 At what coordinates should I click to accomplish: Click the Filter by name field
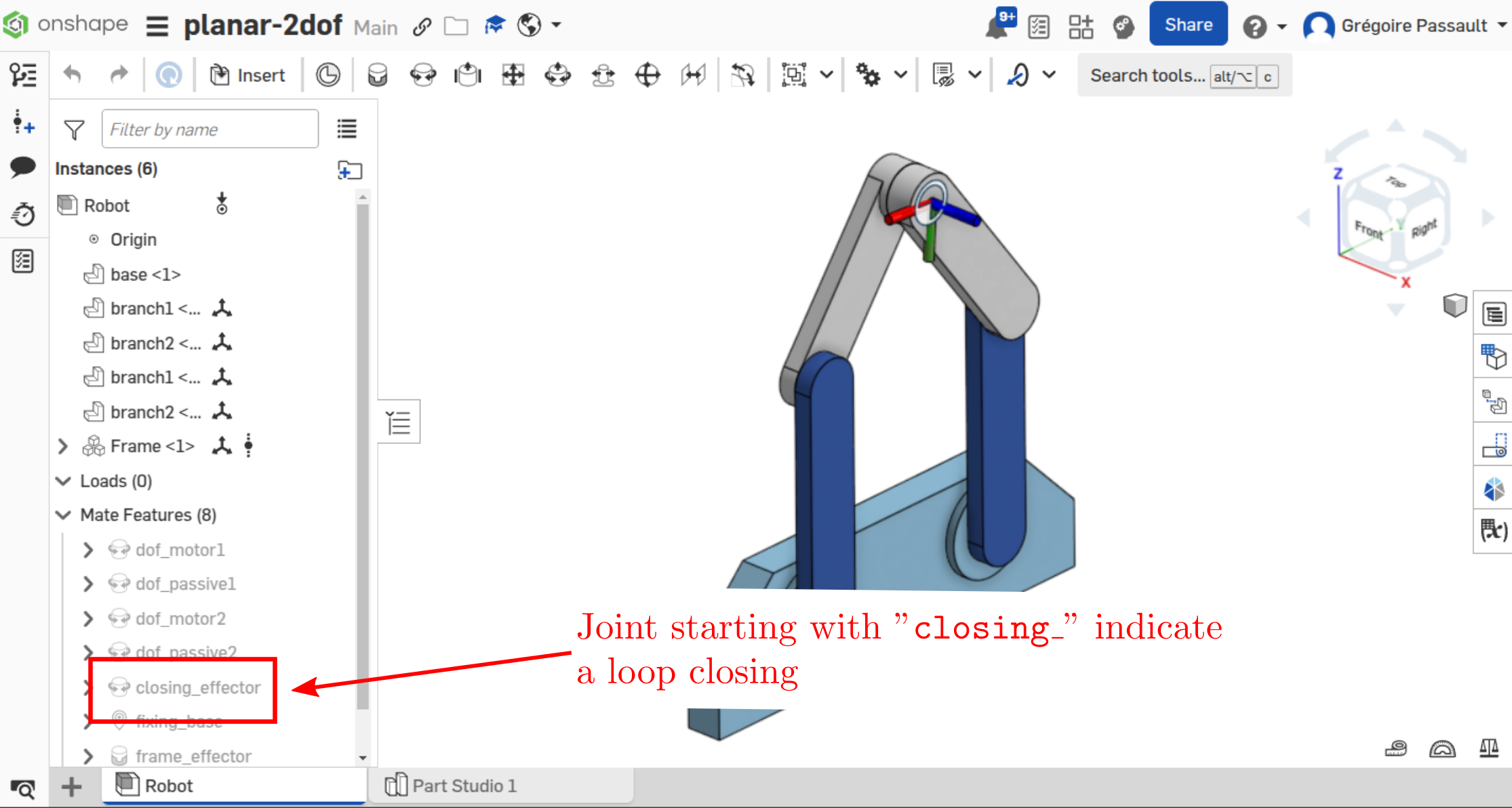210,129
